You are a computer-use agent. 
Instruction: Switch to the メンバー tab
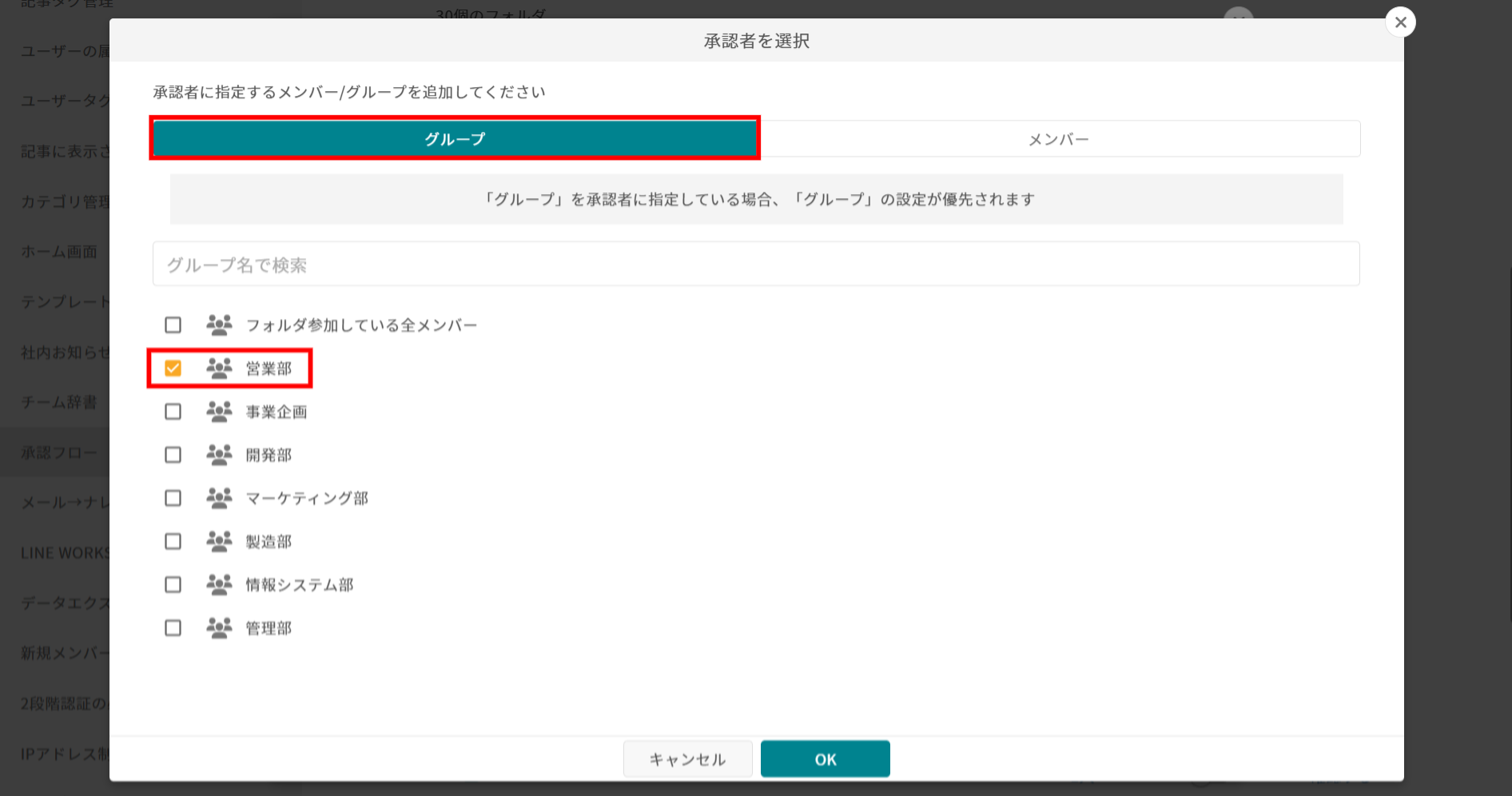click(x=1058, y=139)
